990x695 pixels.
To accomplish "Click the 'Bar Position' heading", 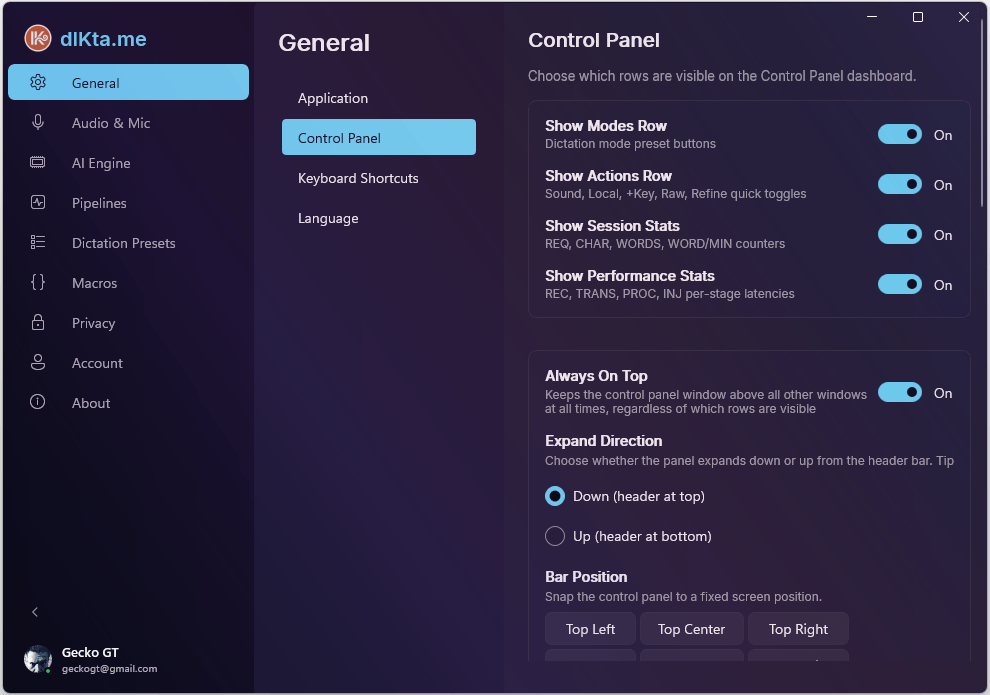I will tap(586, 576).
